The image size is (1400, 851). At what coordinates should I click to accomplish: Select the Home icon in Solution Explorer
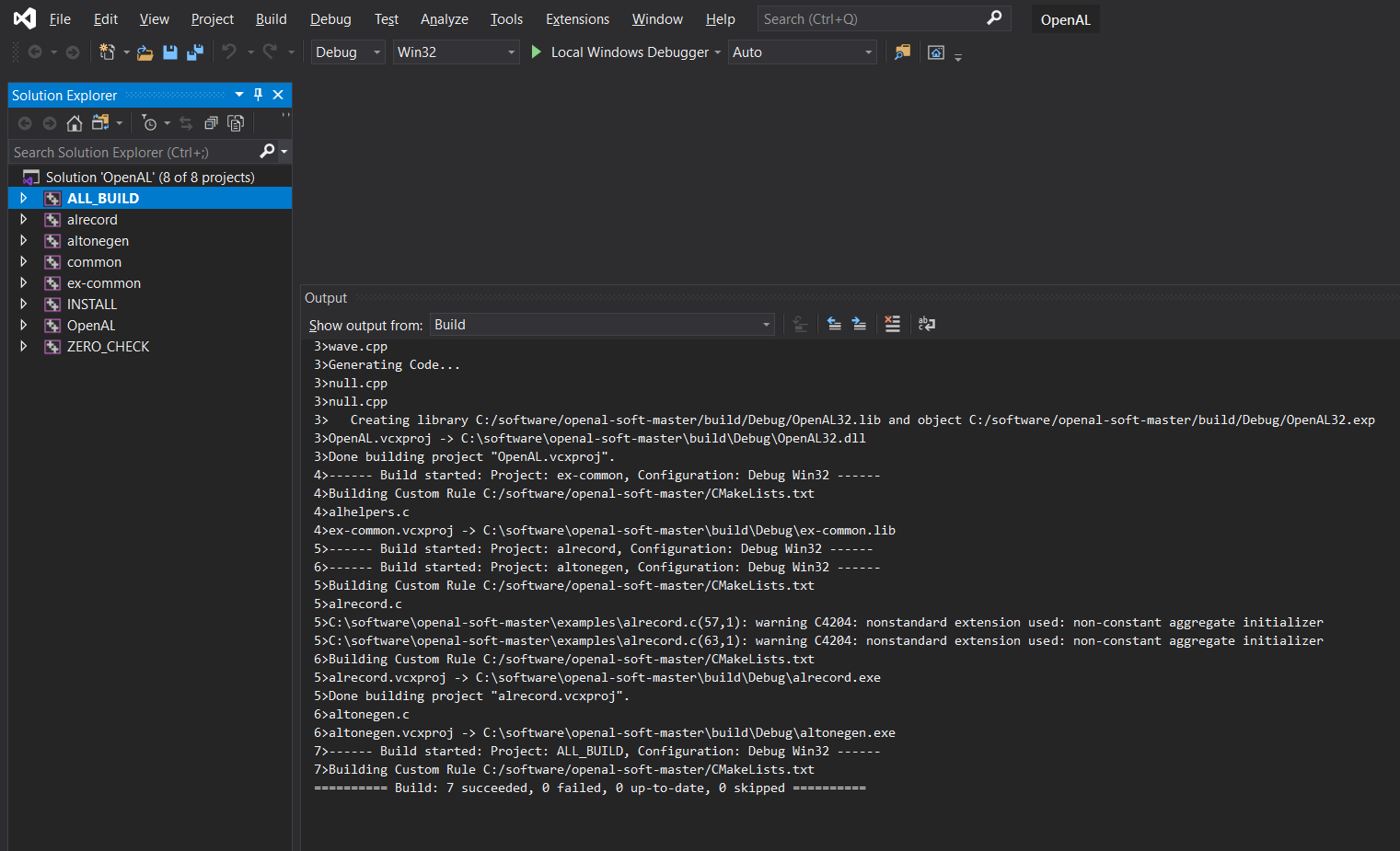pos(74,122)
